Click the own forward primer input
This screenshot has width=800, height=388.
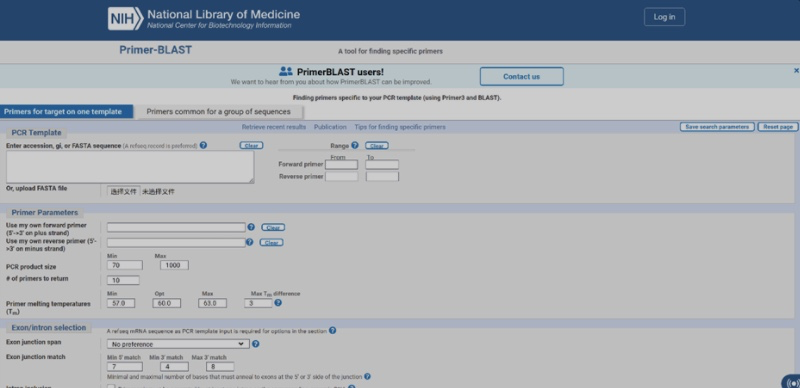pyautogui.click(x=177, y=228)
